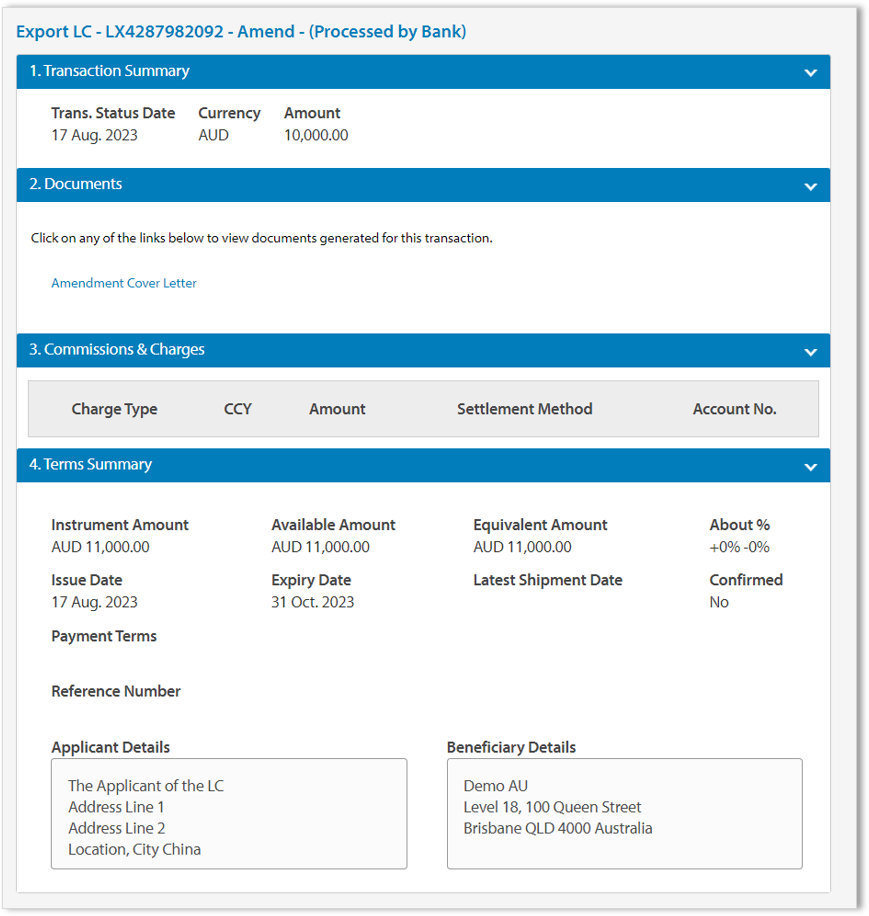Collapse Terms Summary using its chevron arrow

(x=810, y=466)
